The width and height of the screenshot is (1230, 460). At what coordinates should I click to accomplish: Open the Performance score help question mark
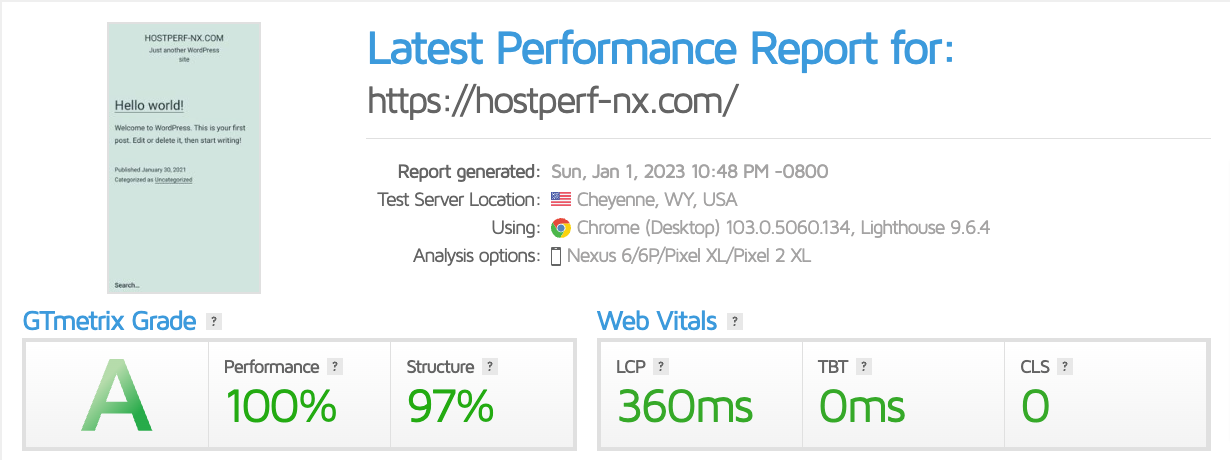point(335,367)
